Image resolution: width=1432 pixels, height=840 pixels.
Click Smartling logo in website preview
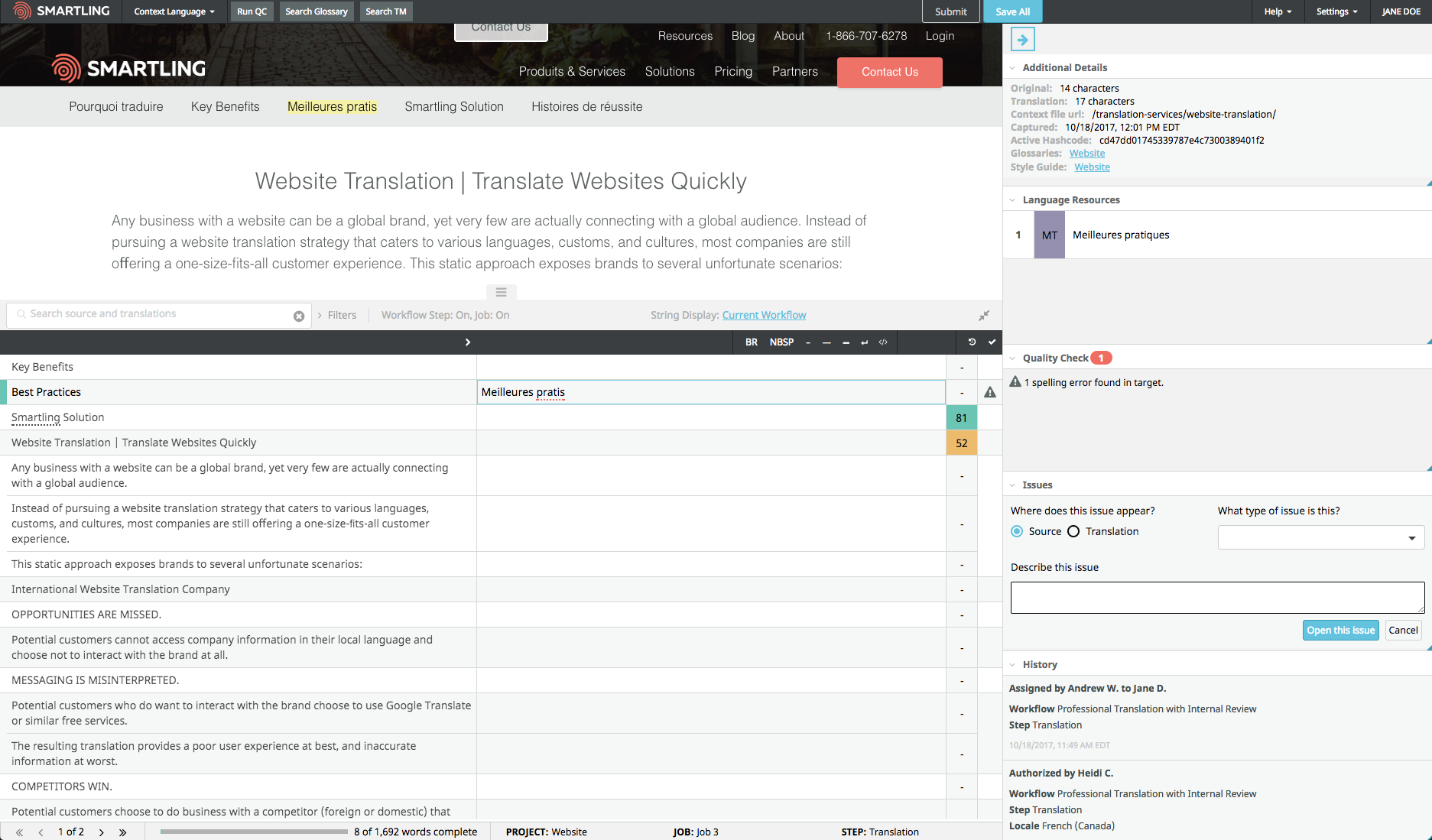point(128,69)
